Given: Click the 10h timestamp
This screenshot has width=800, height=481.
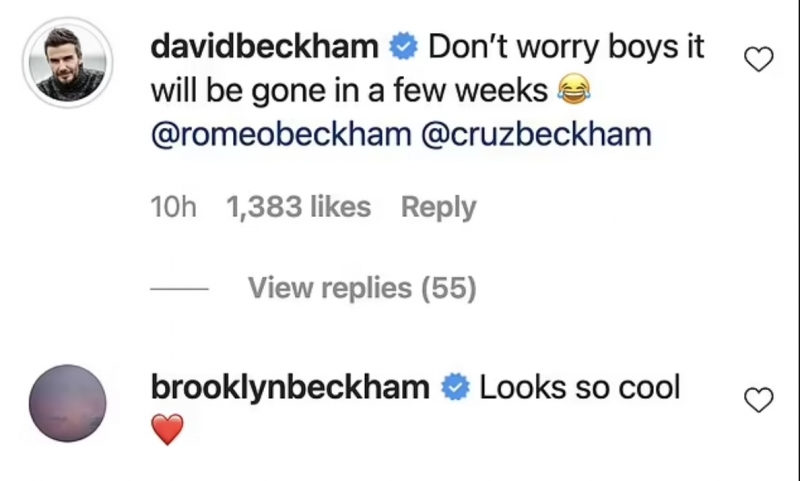Looking at the screenshot, I should pos(173,208).
